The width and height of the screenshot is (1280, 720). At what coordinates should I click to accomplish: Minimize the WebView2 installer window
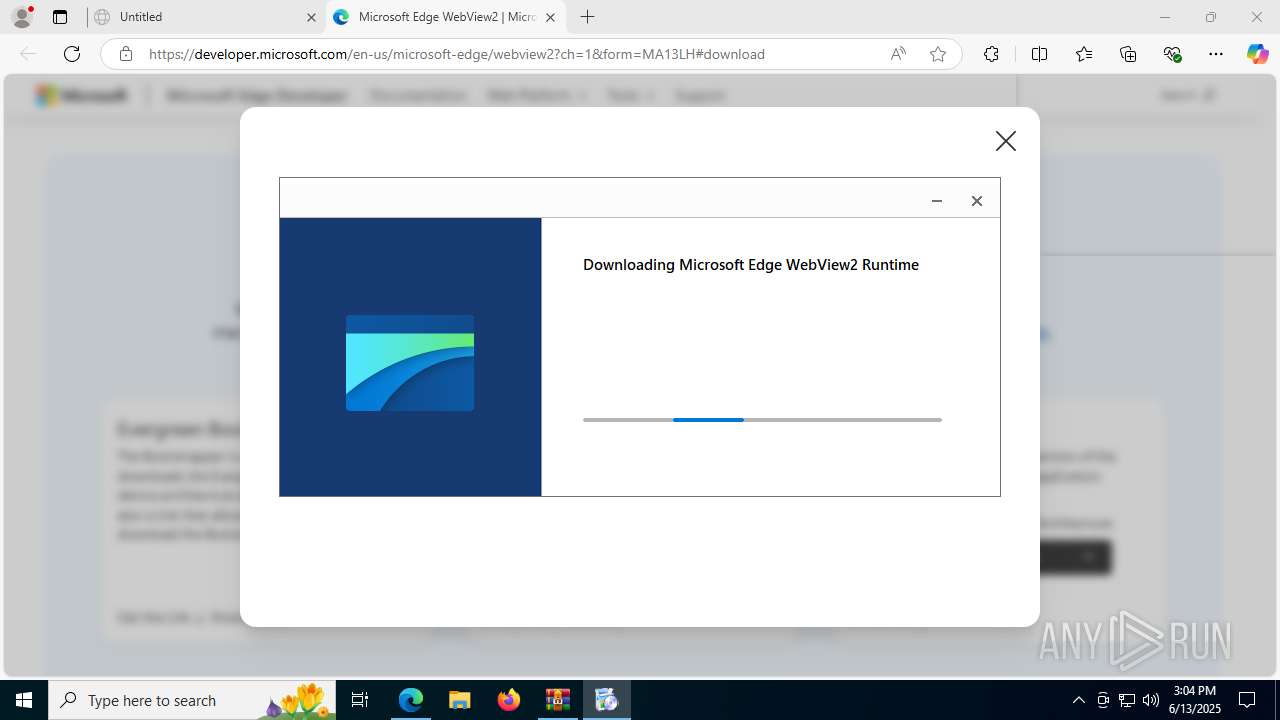coord(937,201)
